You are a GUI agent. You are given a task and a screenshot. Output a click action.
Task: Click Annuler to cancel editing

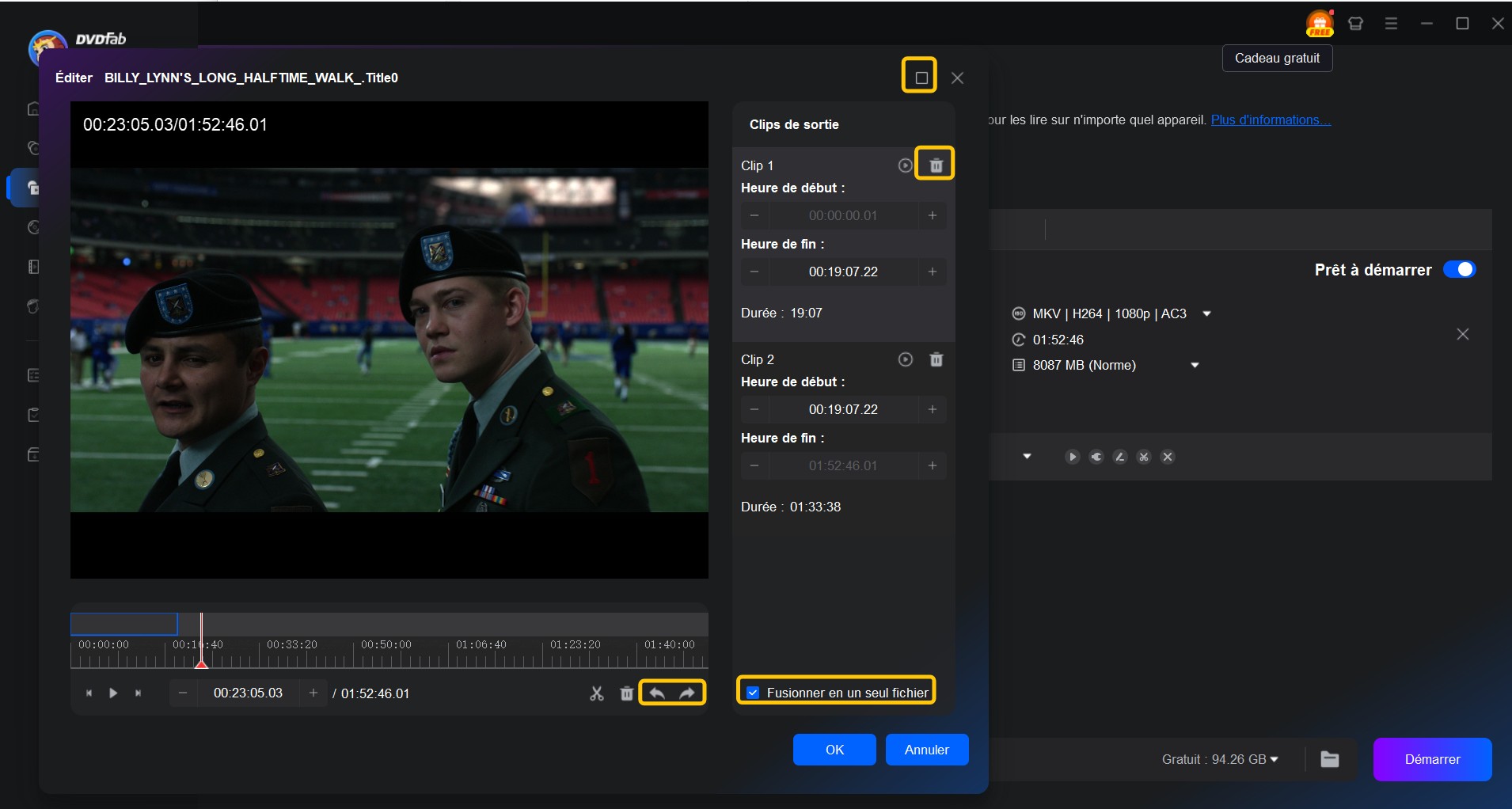926,750
